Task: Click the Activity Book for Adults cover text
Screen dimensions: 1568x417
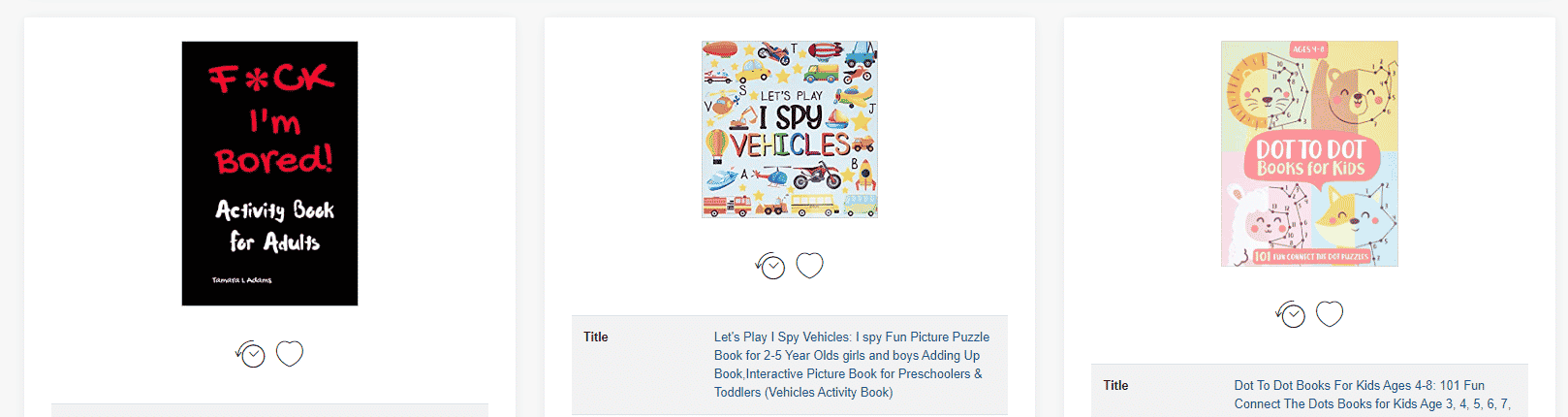Action: point(274,225)
